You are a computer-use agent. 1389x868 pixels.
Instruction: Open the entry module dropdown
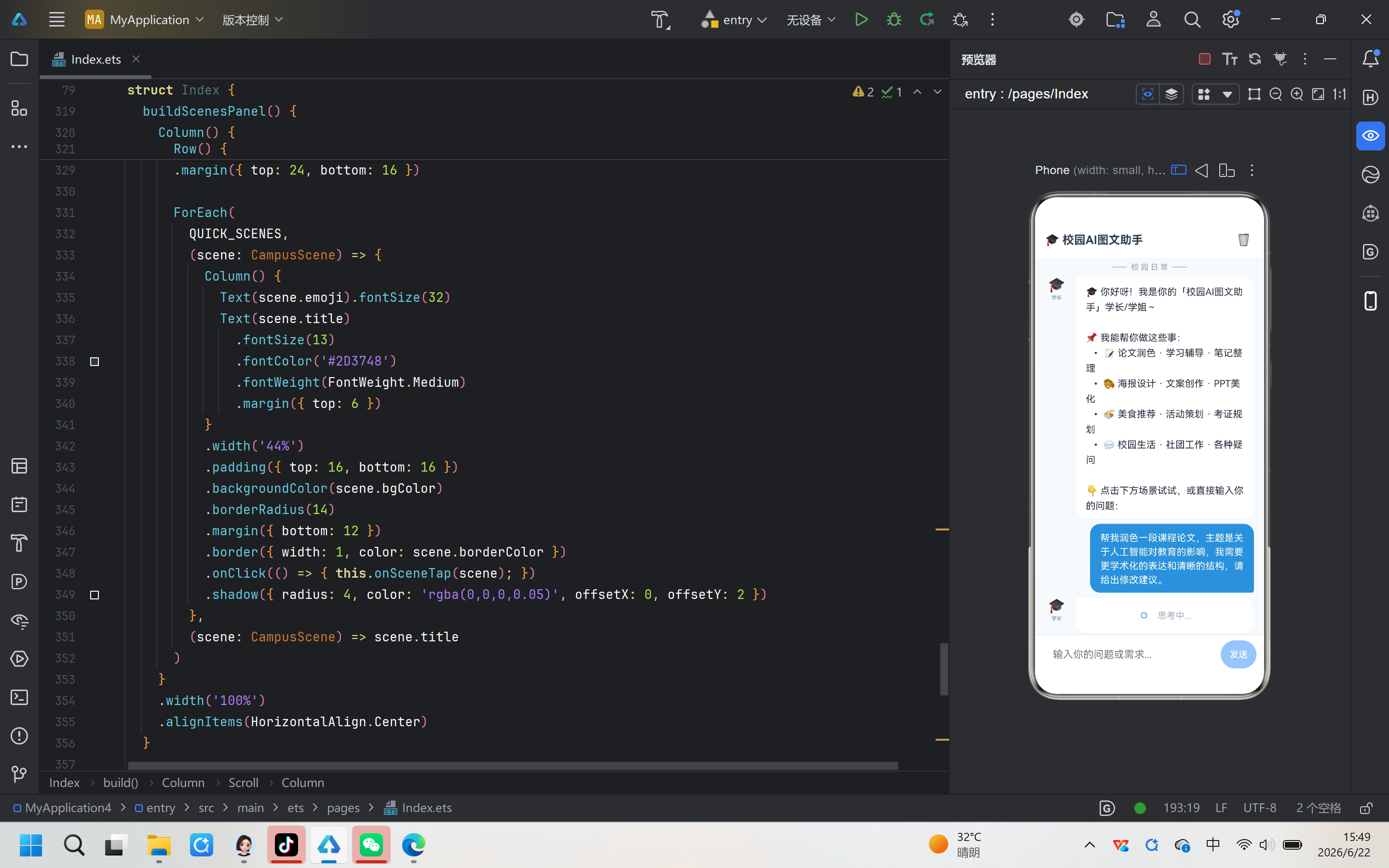click(734, 19)
